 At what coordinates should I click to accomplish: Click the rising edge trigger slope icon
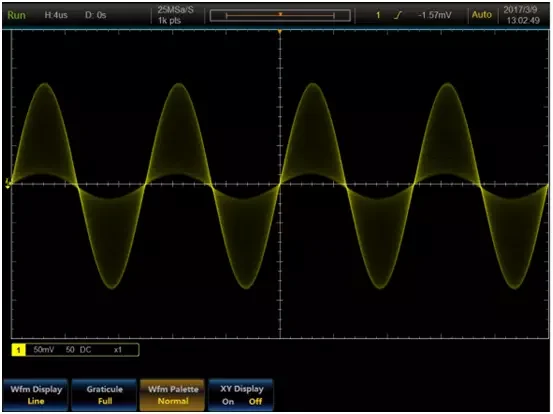(x=398, y=15)
